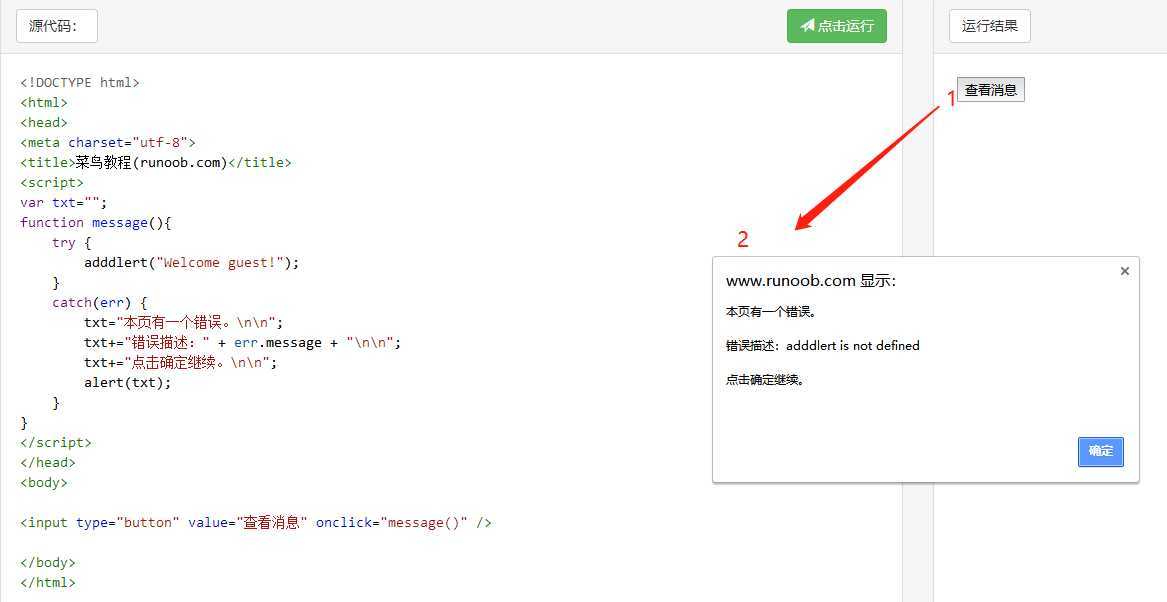Click the <!DOCTYPE html> code line
Screen dimensions: 1167x602
point(80,83)
